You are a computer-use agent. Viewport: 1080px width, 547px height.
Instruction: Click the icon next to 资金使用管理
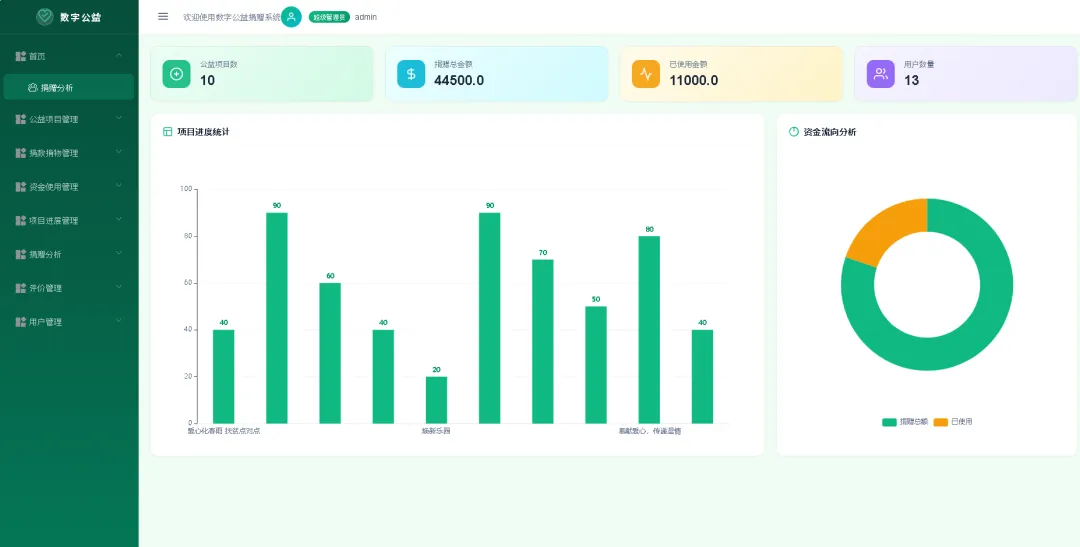21,187
